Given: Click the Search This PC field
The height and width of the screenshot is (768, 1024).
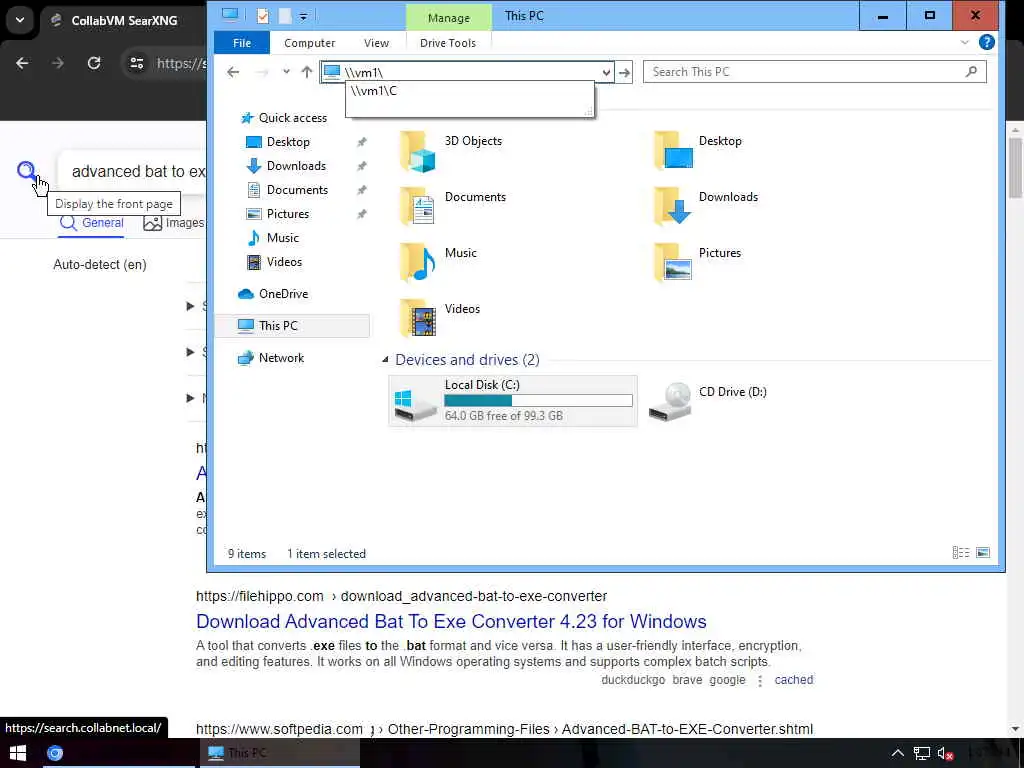Looking at the screenshot, I should pos(814,72).
